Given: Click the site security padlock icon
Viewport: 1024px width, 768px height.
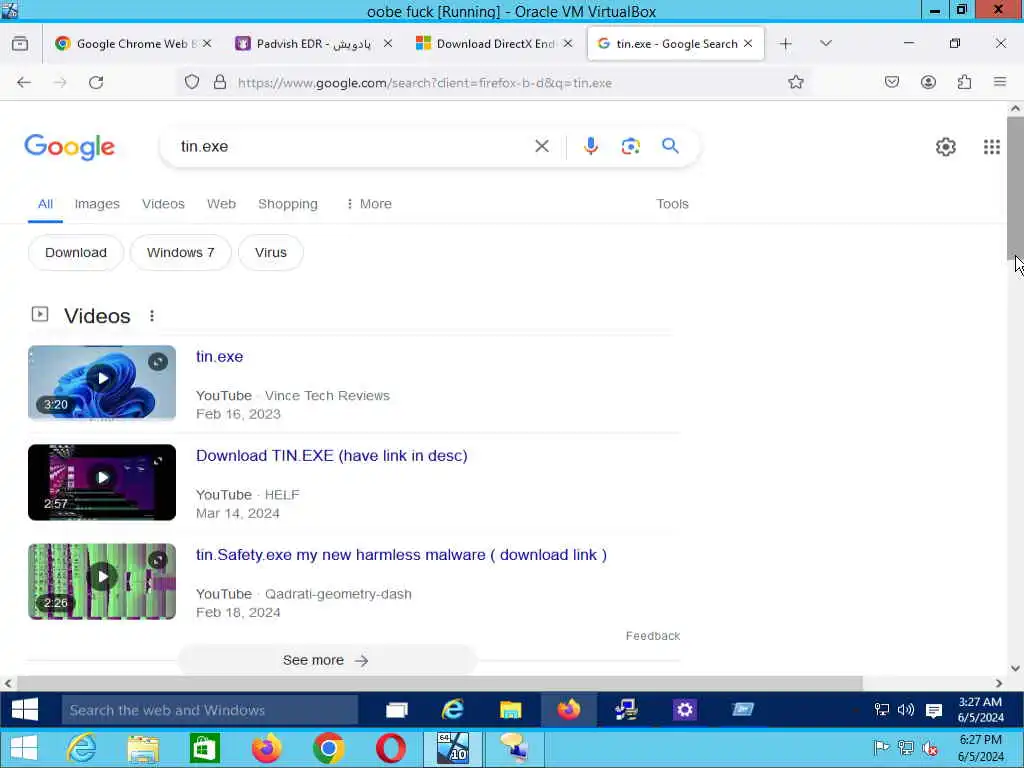Looking at the screenshot, I should coord(220,82).
